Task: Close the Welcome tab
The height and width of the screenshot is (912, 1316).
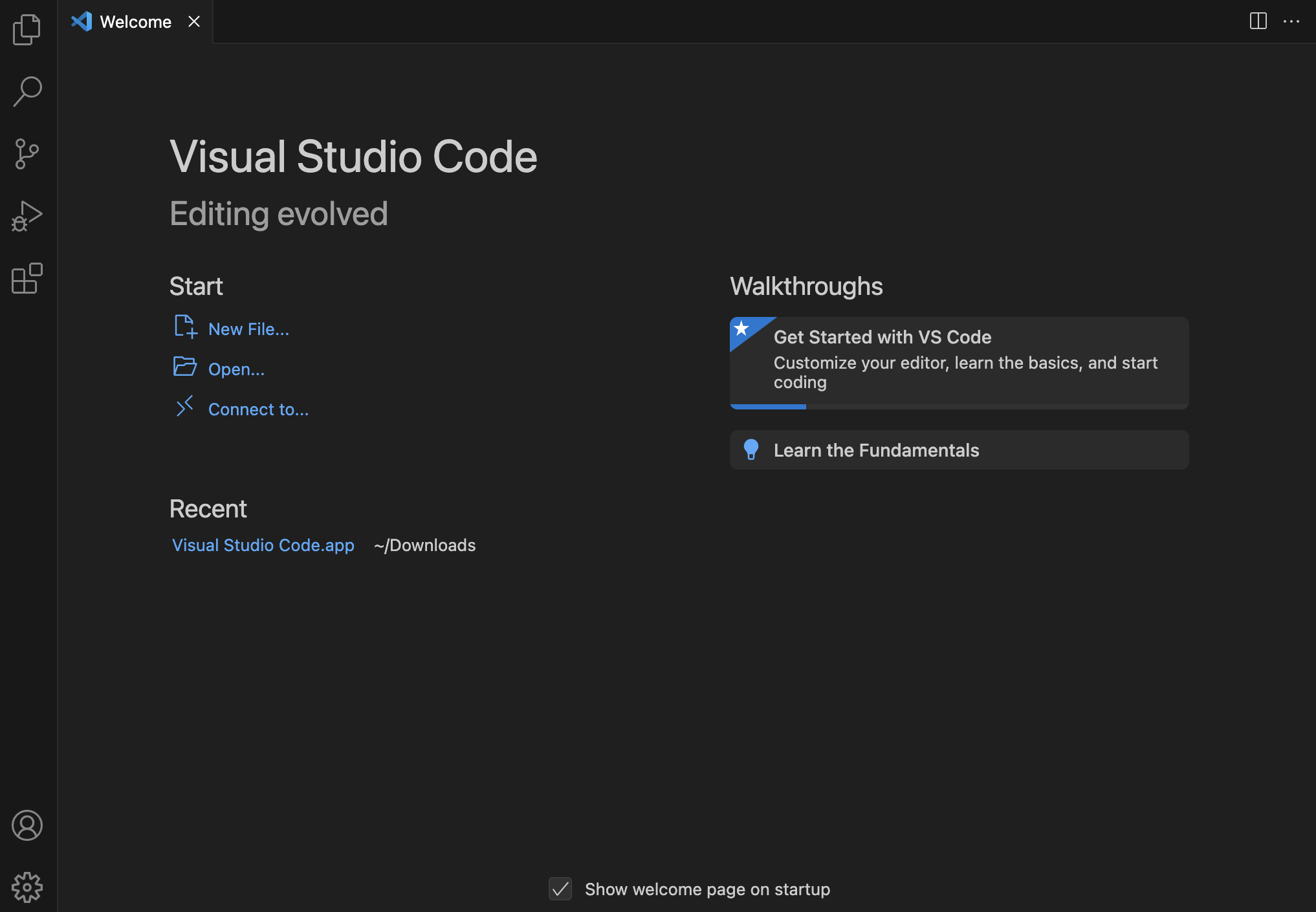Action: [194, 22]
